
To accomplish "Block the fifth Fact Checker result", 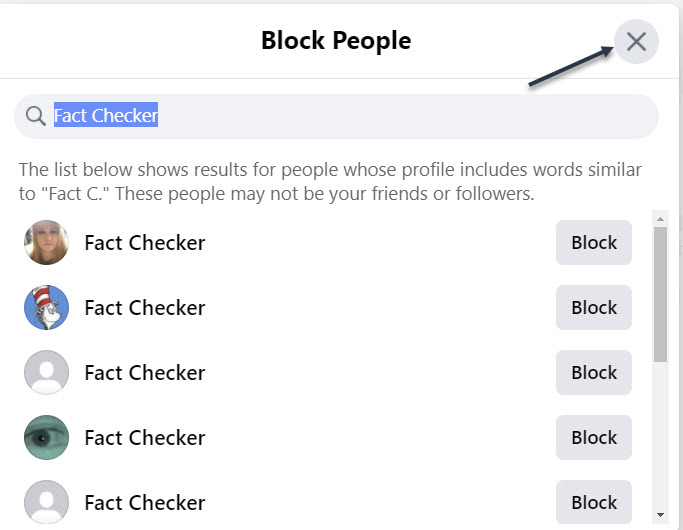I will [x=593, y=502].
